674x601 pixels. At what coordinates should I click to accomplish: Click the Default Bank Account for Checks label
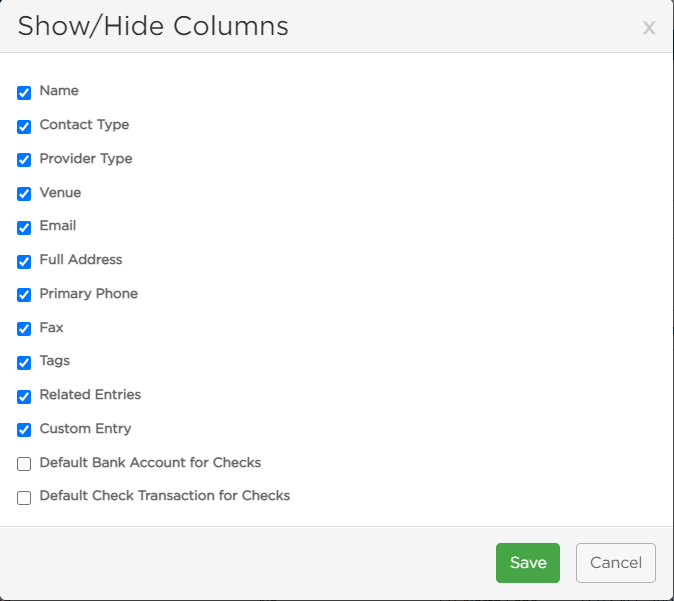pyautogui.click(x=150, y=463)
